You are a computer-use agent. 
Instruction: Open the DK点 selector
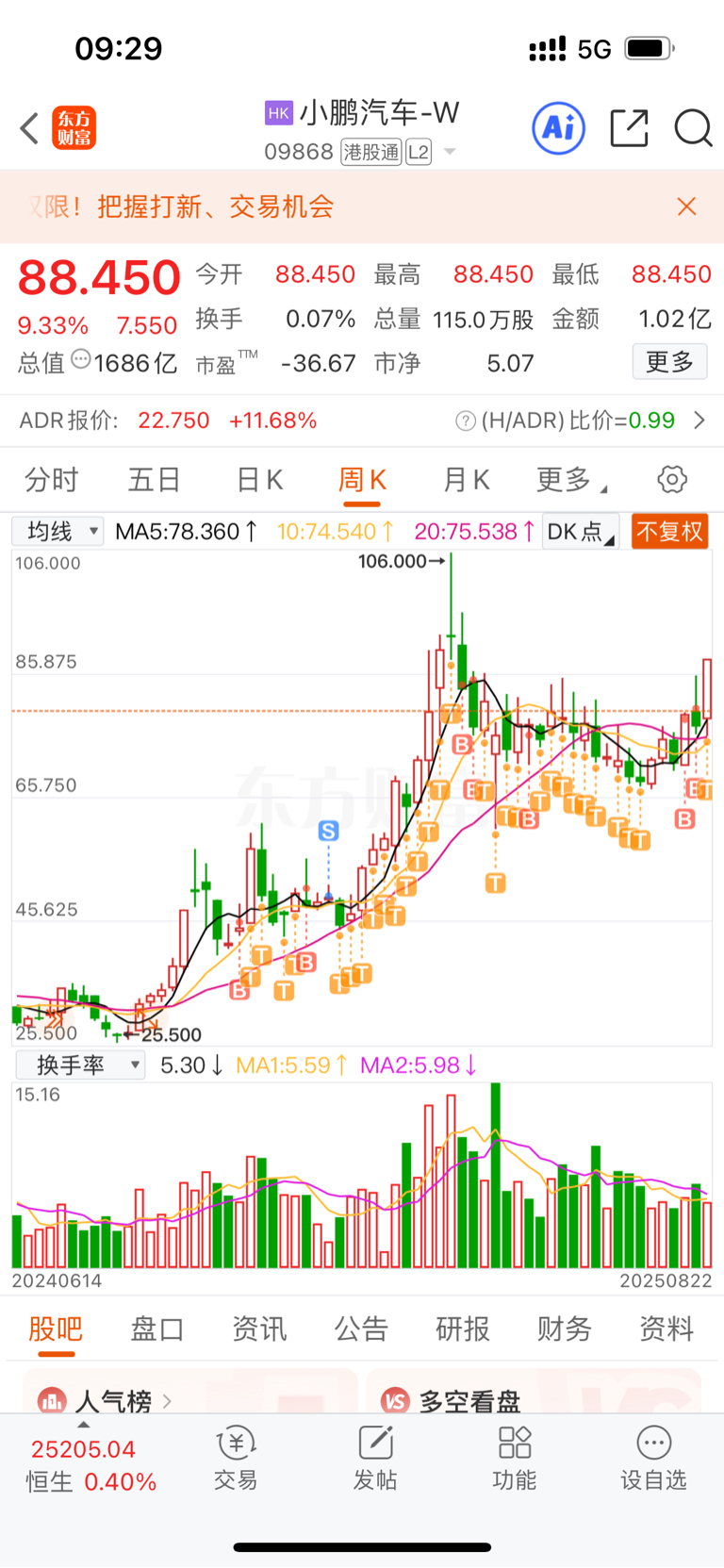[581, 531]
